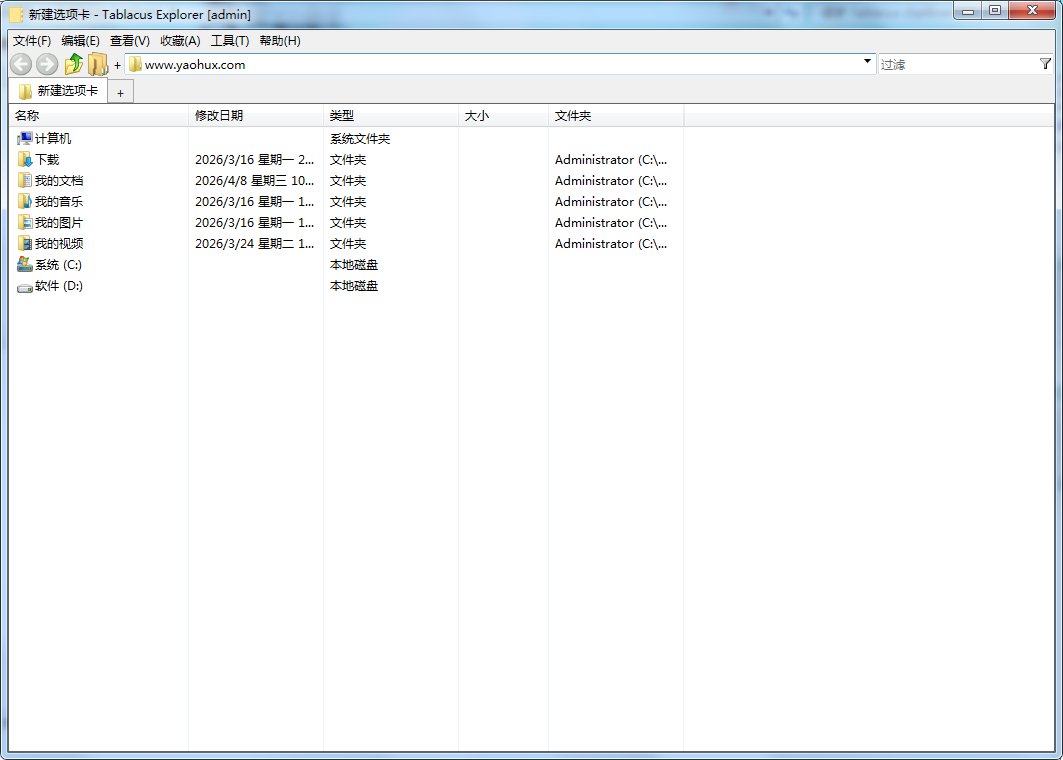Image resolution: width=1063 pixels, height=760 pixels.
Task: Click the back navigation arrow
Action: pyautogui.click(x=20, y=64)
